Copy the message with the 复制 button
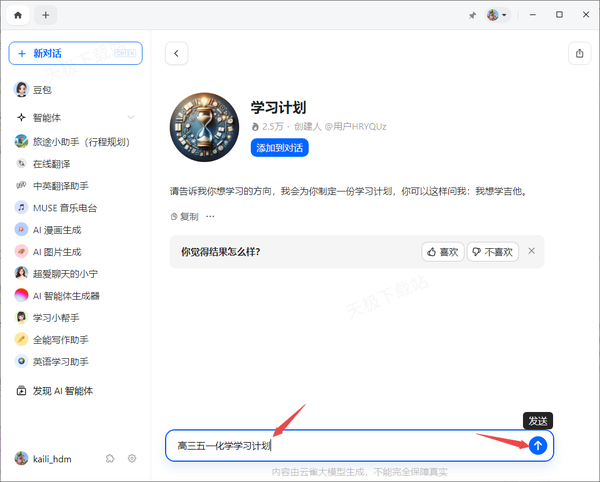 pos(185,216)
